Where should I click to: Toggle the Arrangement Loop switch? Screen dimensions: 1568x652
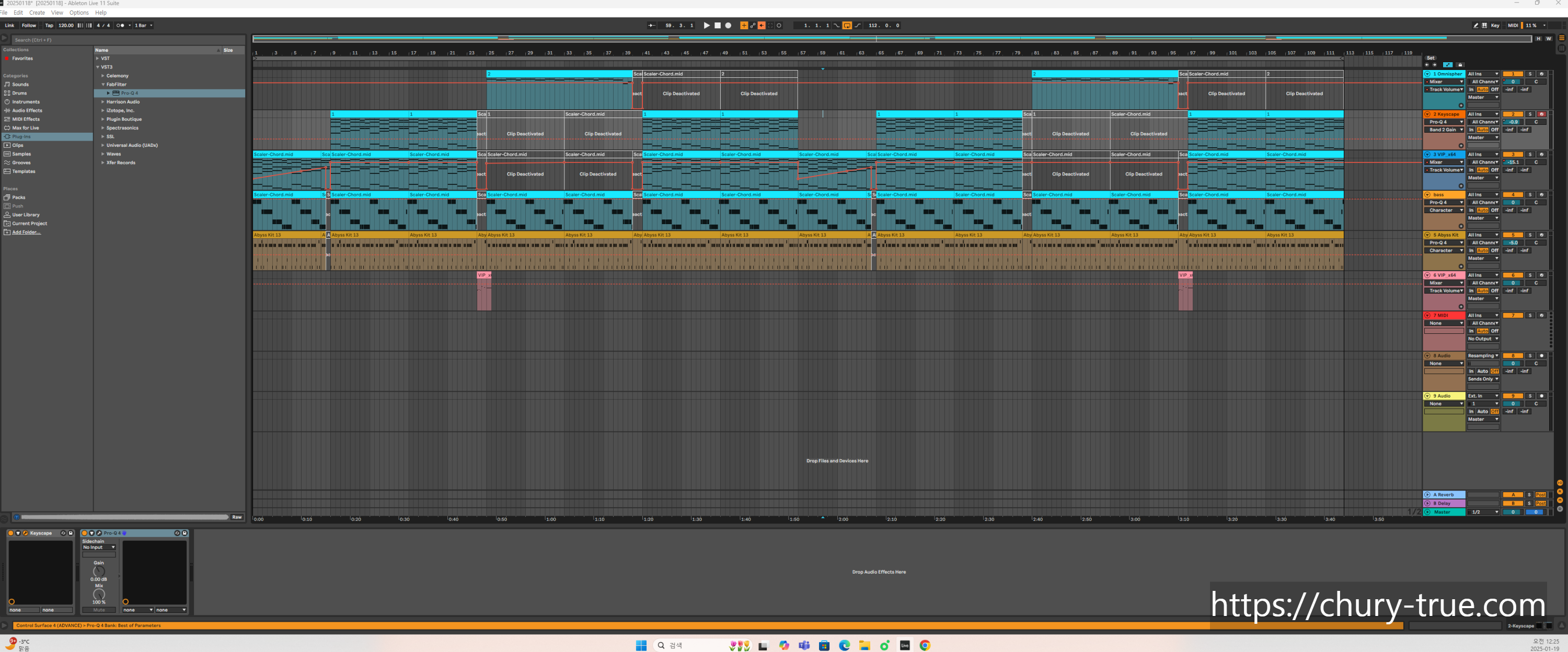coord(847,26)
